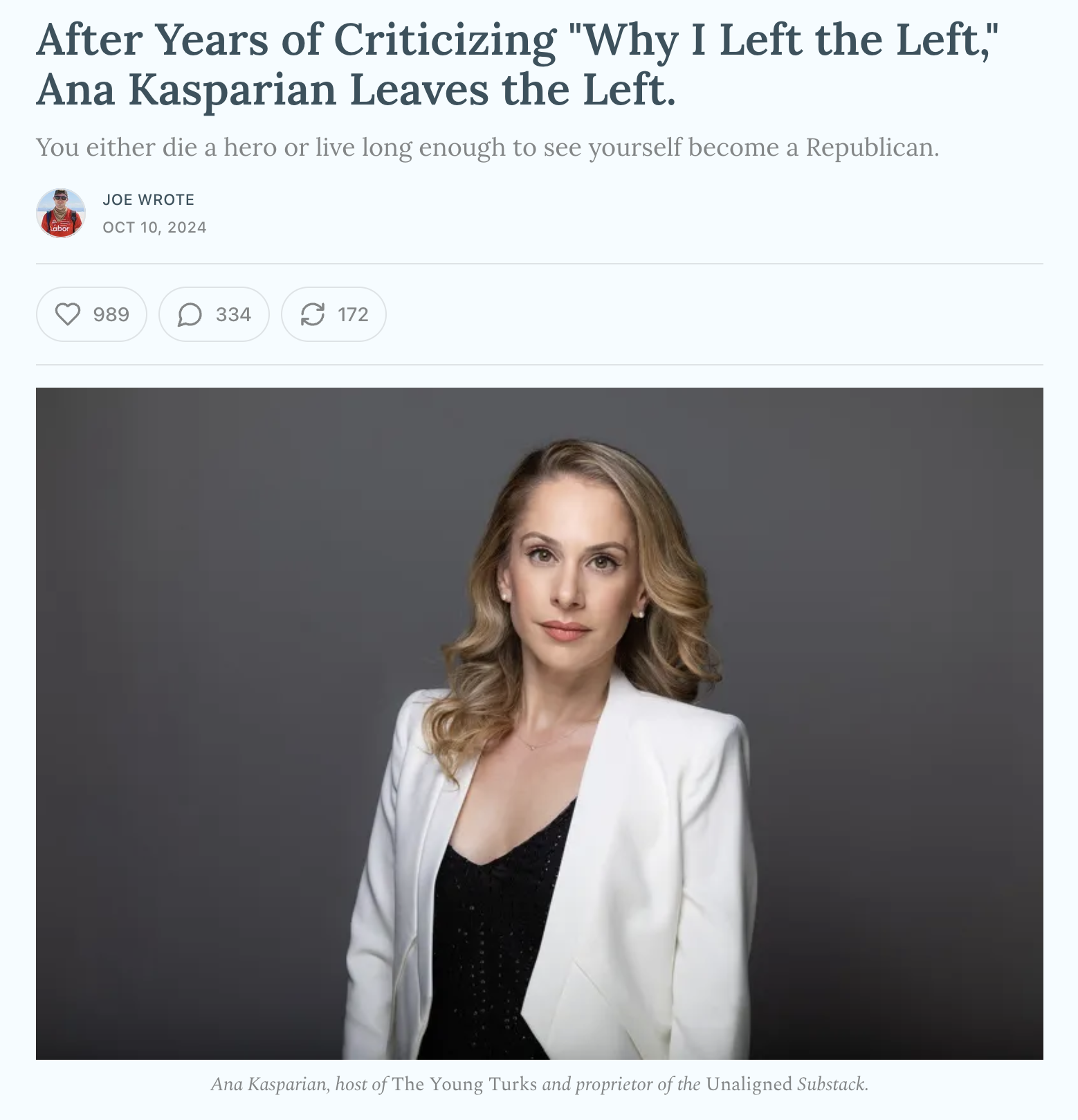The height and width of the screenshot is (1120, 1078).
Task: Click the "Leaves the Left." headline line
Action: pyautogui.click(x=513, y=90)
